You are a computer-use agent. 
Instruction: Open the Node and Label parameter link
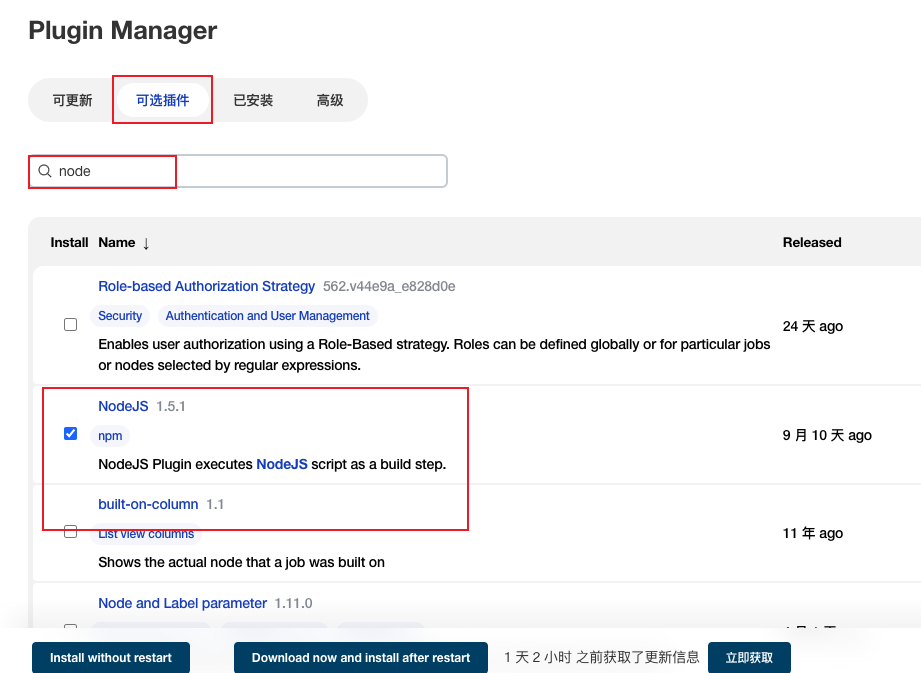[x=182, y=603]
